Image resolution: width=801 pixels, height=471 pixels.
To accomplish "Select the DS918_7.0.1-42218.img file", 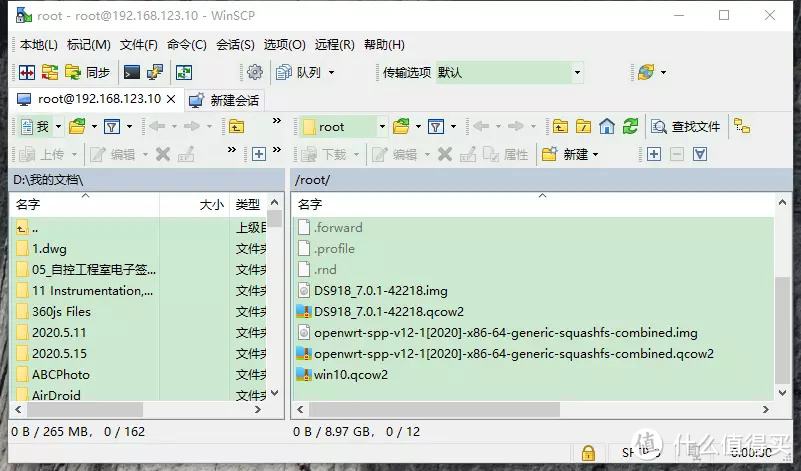I will click(381, 291).
